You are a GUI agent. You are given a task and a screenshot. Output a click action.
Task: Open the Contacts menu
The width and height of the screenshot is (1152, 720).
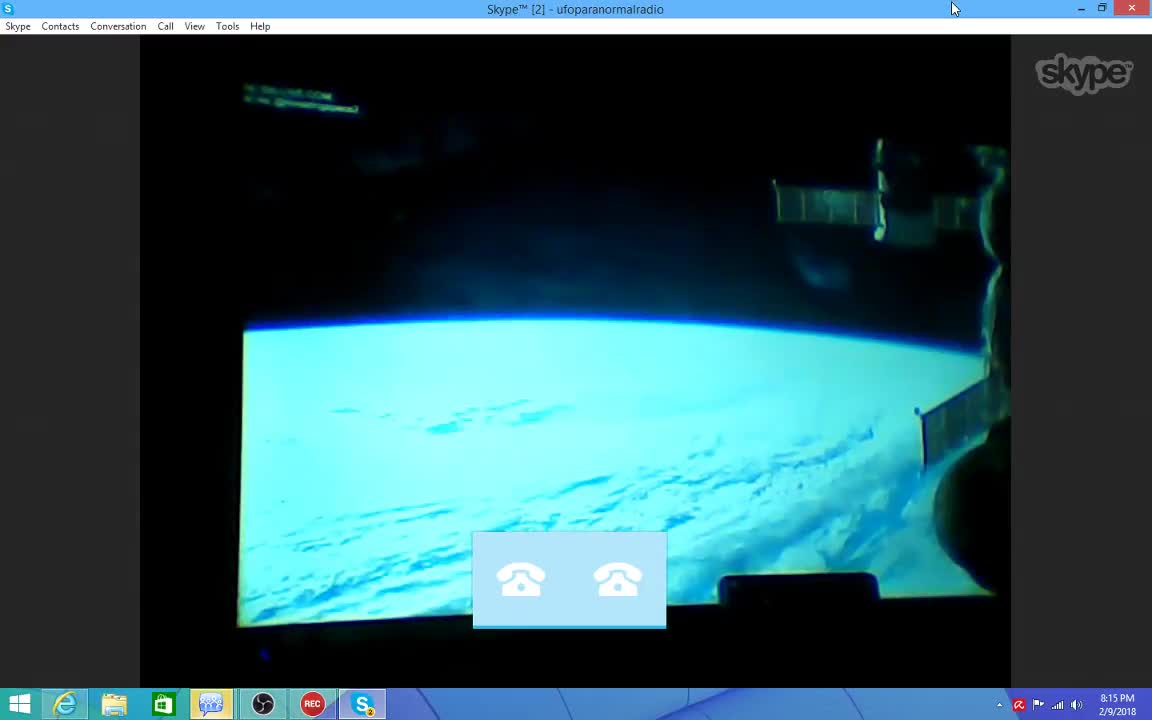[x=60, y=26]
